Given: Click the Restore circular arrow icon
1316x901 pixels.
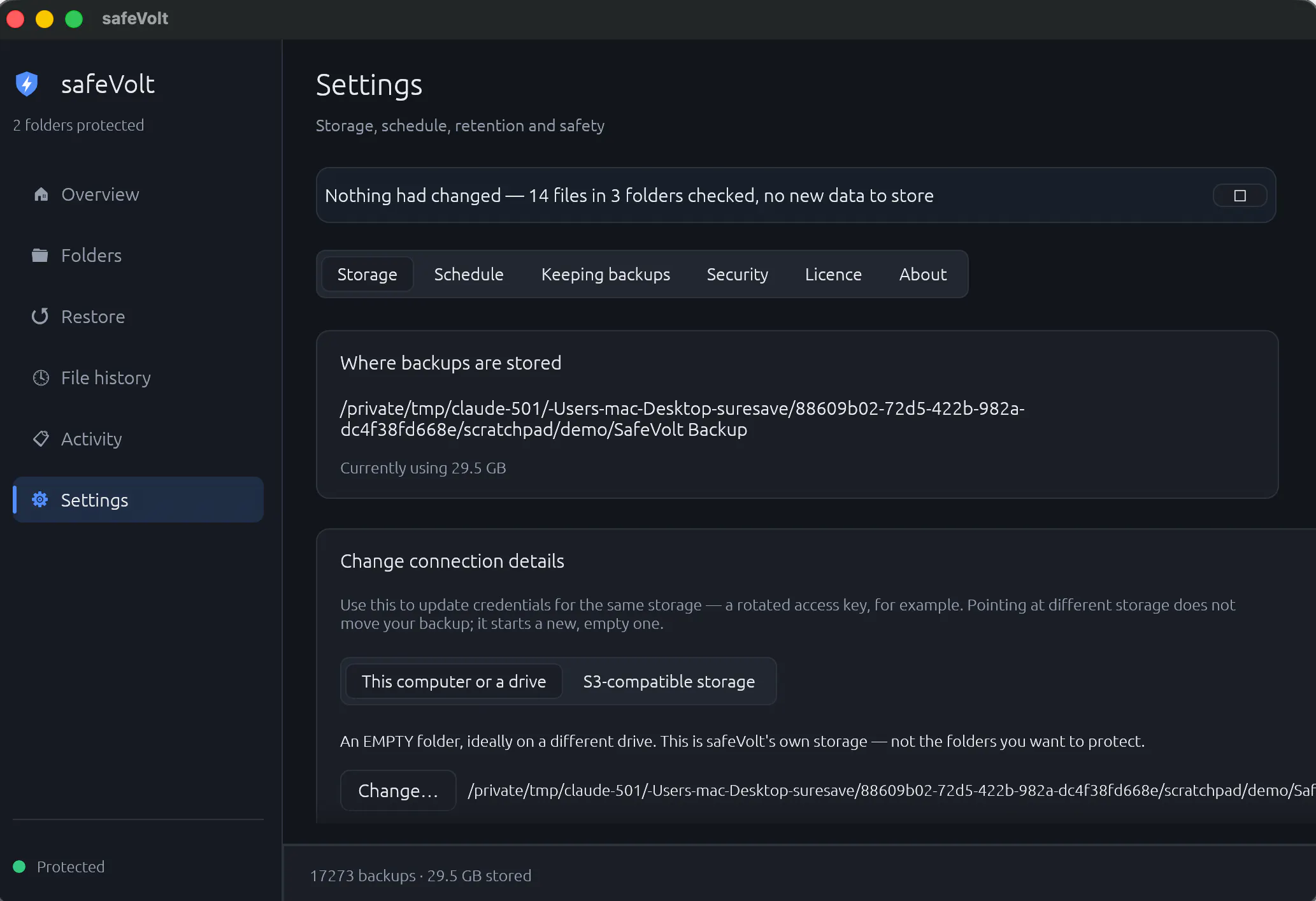Looking at the screenshot, I should point(40,316).
